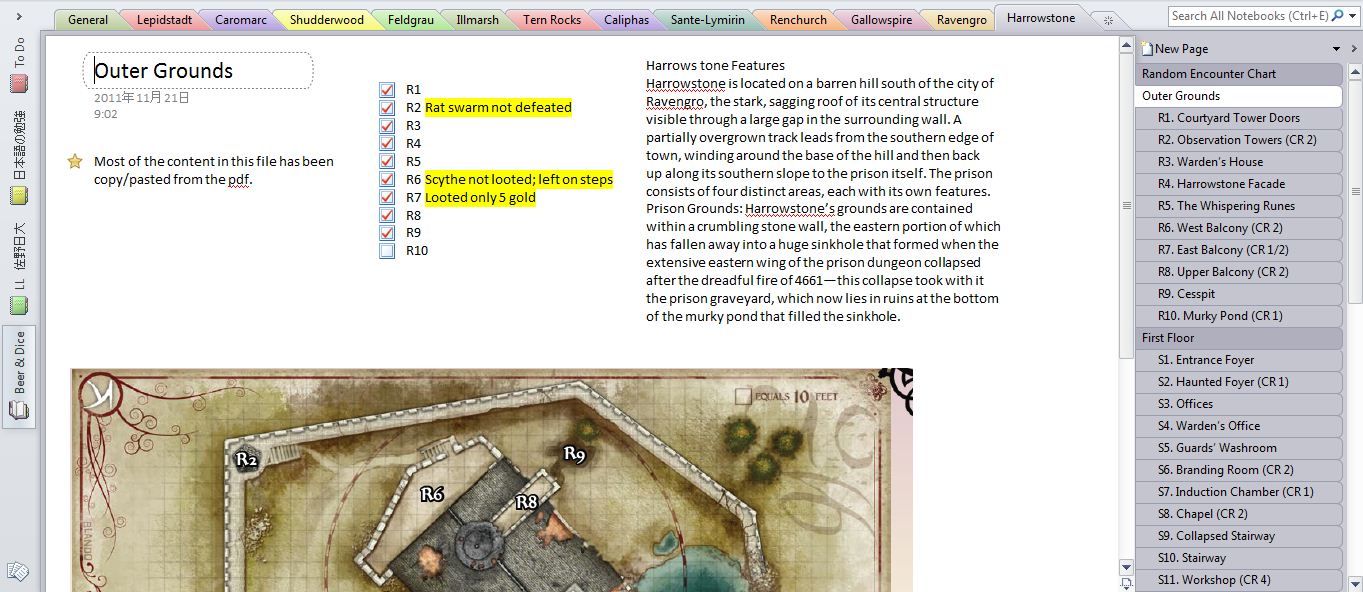Select the Outer Grounds page
The height and width of the screenshot is (592, 1363).
click(1239, 96)
